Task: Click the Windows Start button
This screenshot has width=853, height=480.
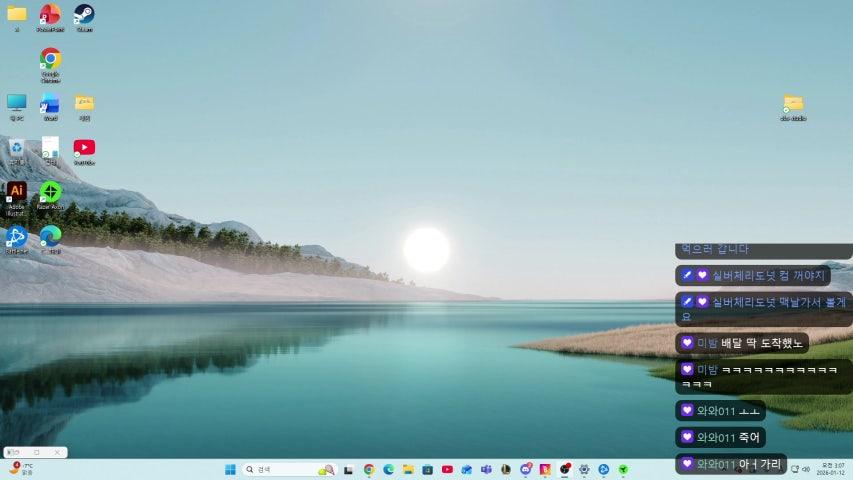Action: (230, 469)
